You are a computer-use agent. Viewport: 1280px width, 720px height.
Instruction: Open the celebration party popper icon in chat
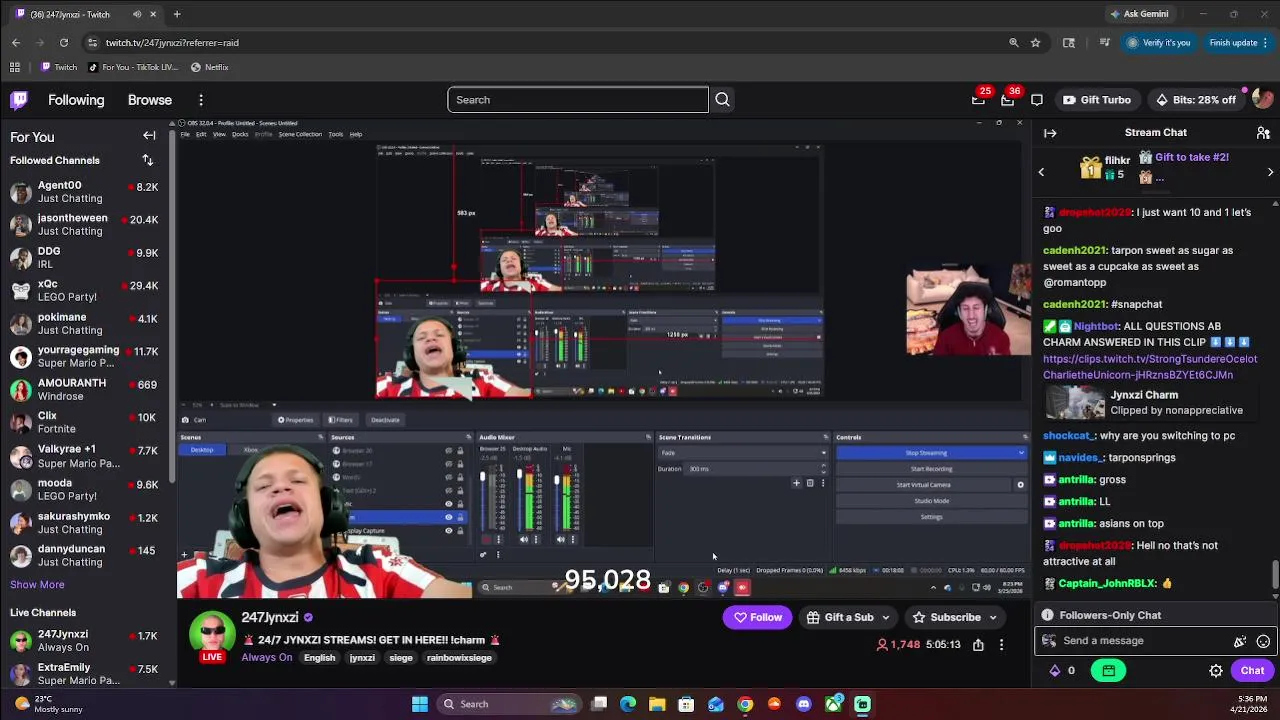(1240, 641)
